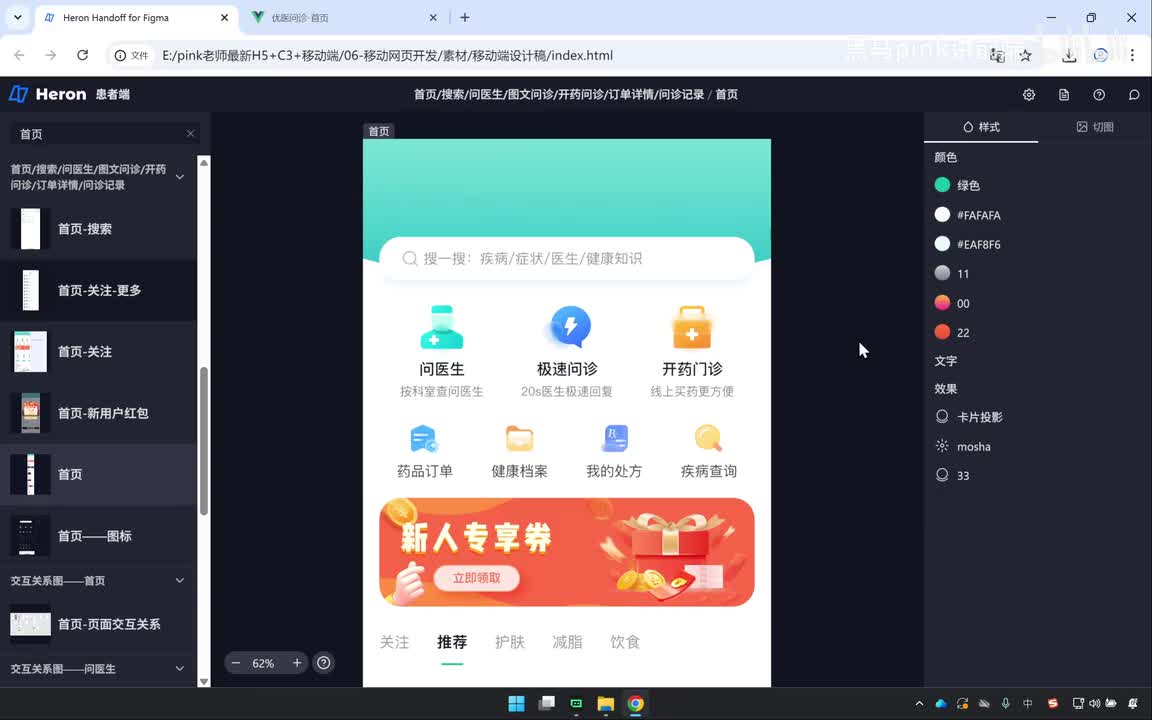This screenshot has width=1152, height=720.
Task: Select the 护肤 tab in the mockup
Action: [x=510, y=642]
